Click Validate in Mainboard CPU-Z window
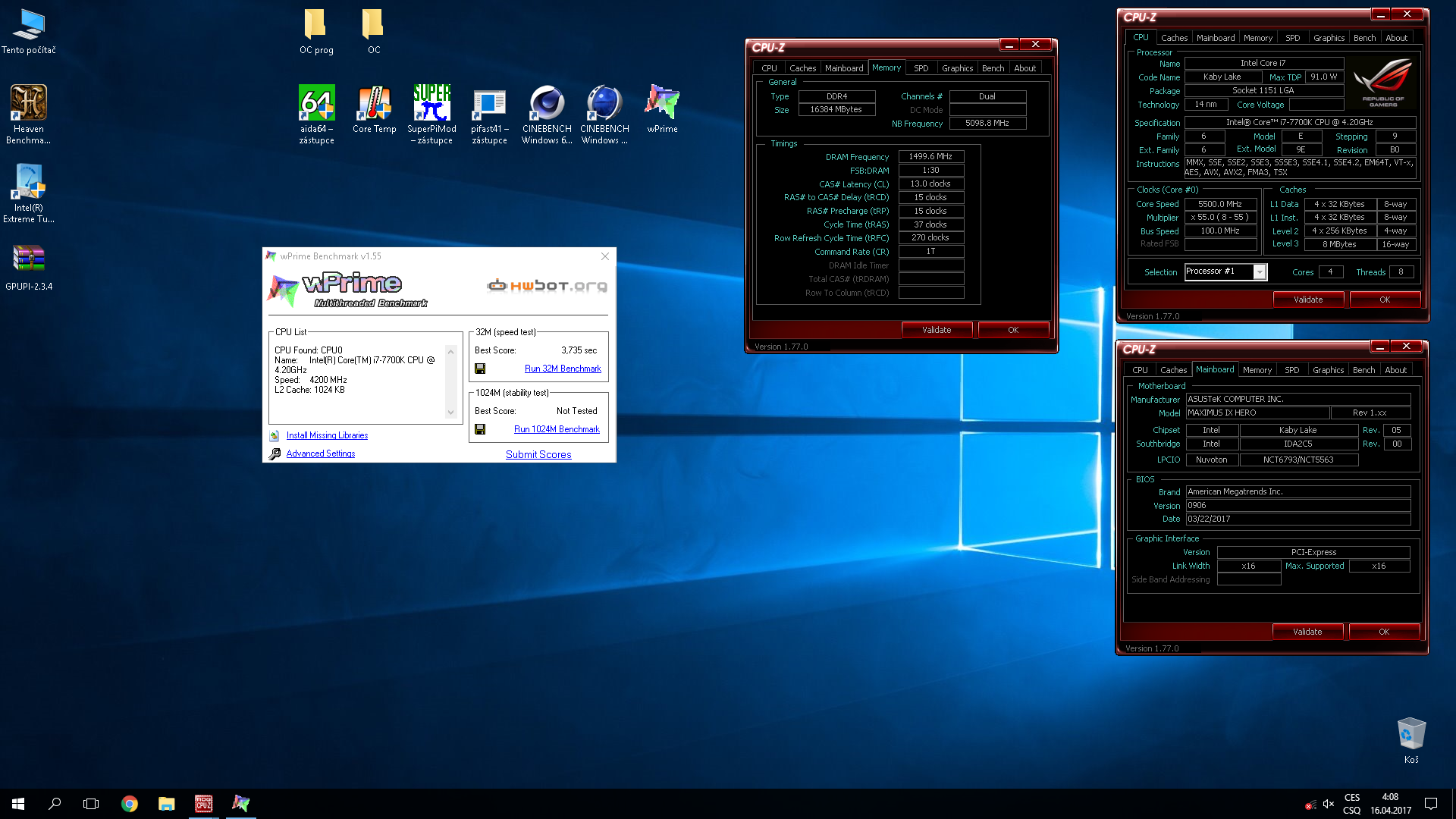This screenshot has height=819, width=1456. click(1307, 632)
